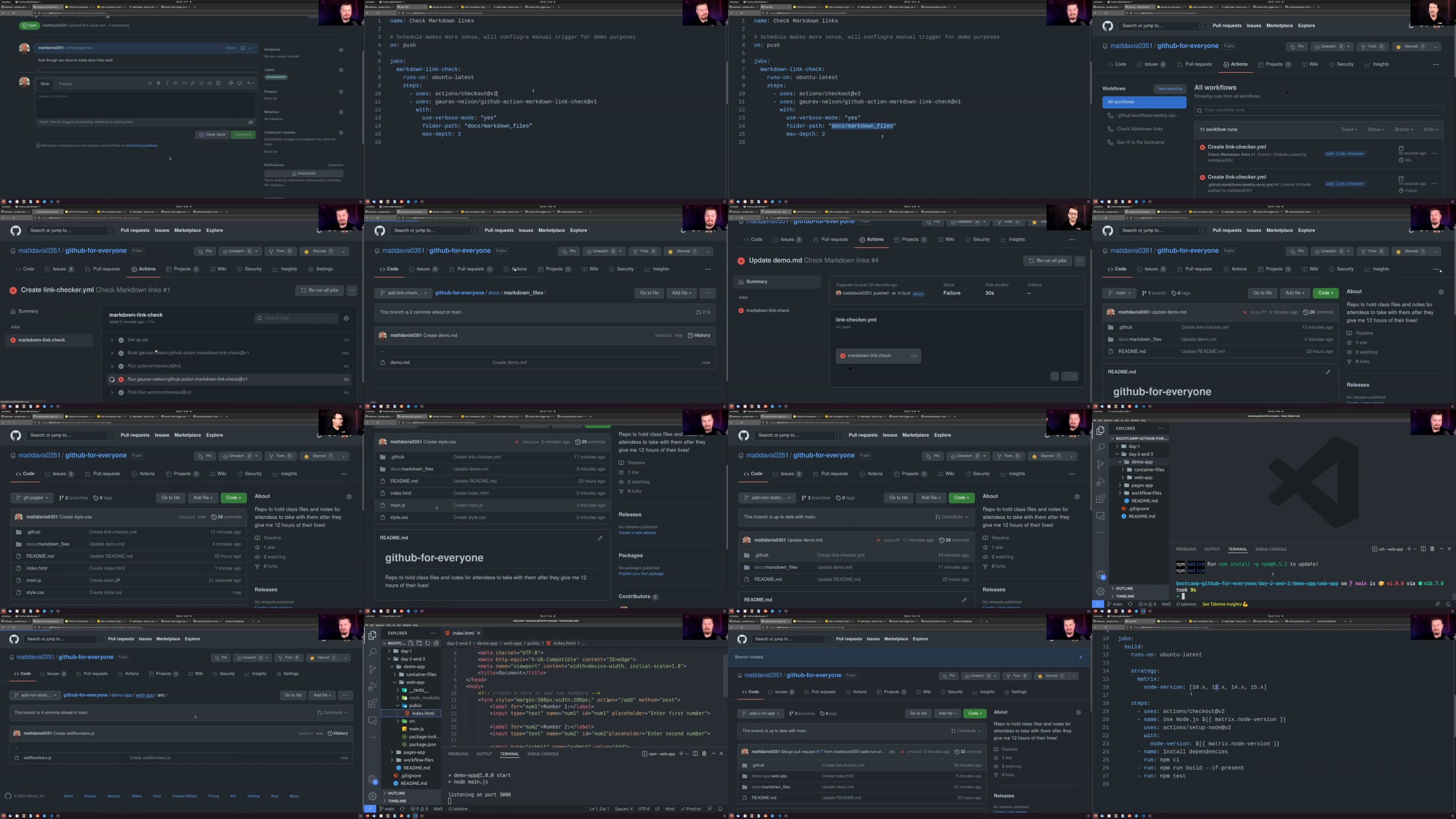The width and height of the screenshot is (1456, 819).
Task: Refresh the explorer in the index.html VS Code window
Action: tap(428, 643)
